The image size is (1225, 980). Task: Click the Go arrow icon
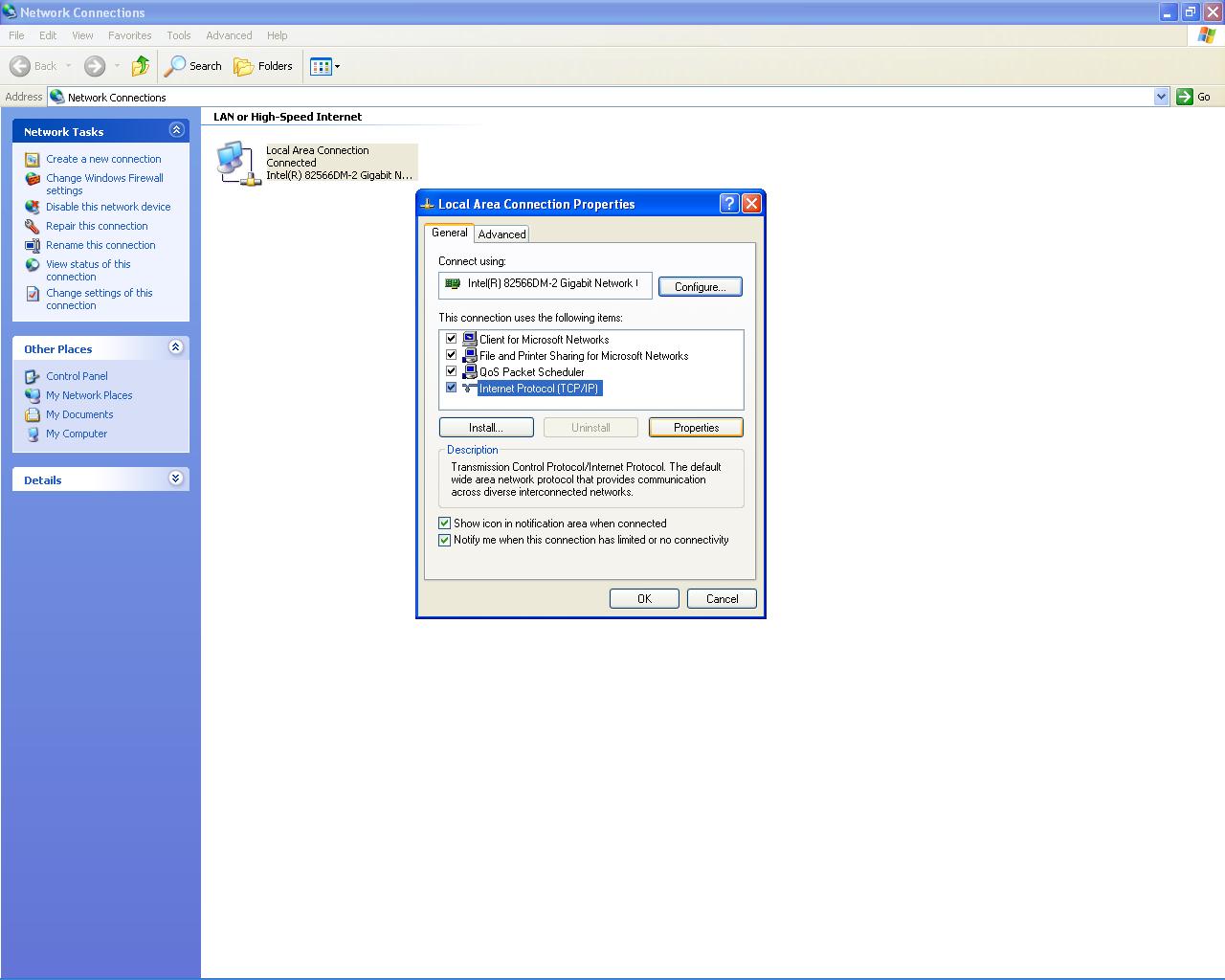pyautogui.click(x=1185, y=97)
